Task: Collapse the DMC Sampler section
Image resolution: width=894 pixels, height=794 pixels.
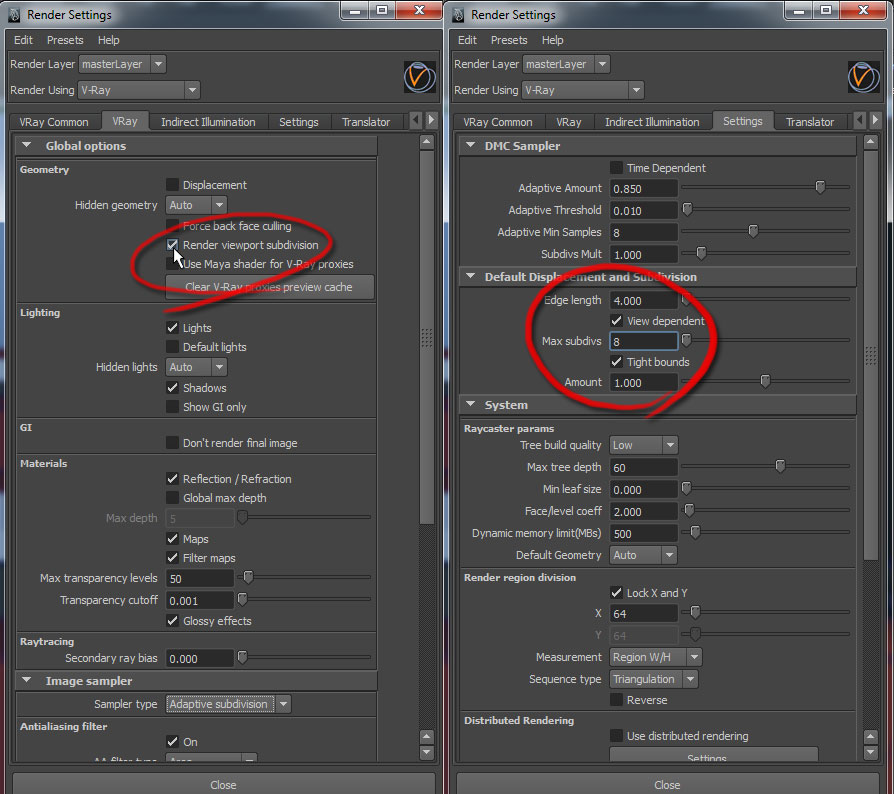Action: [x=470, y=145]
